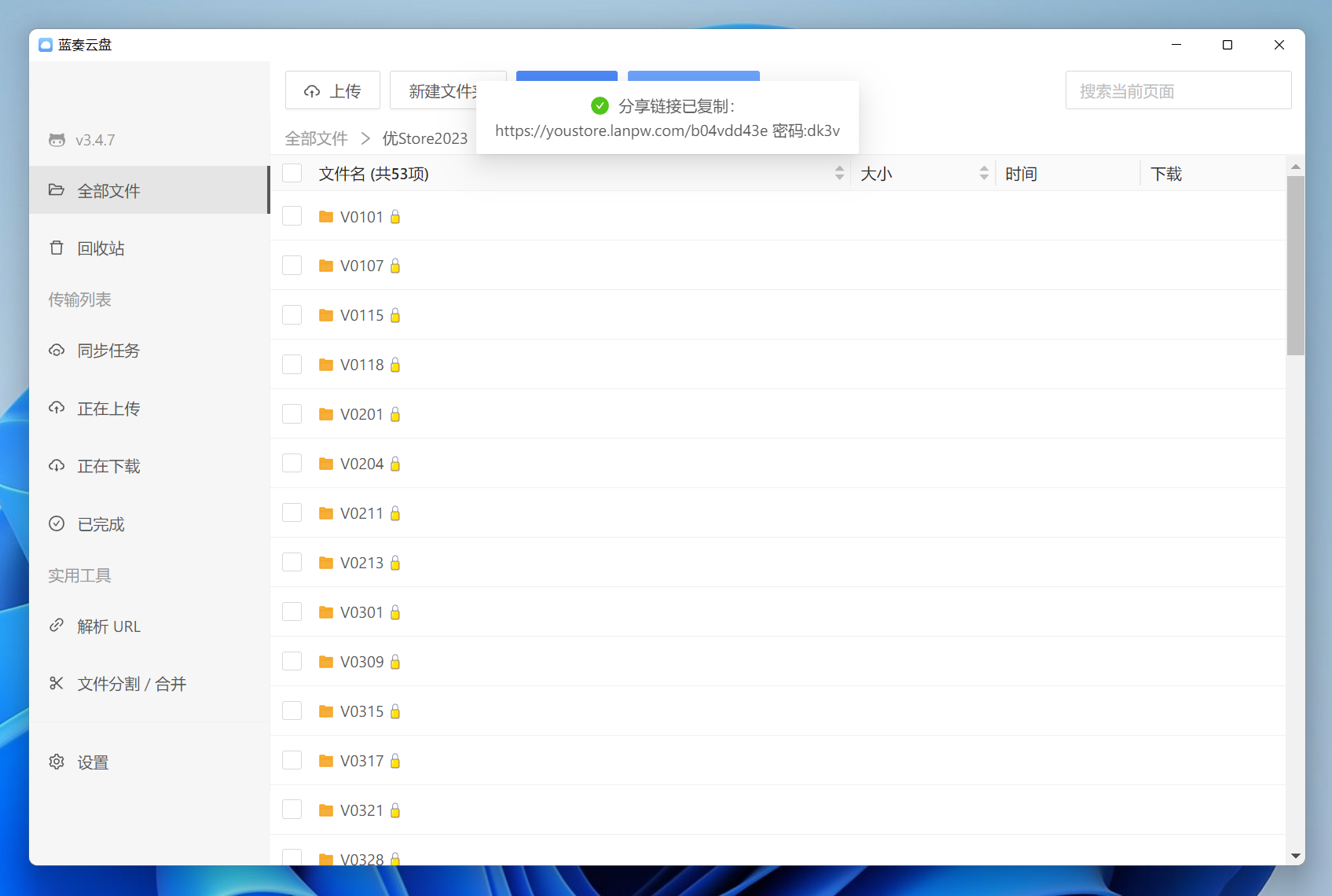Click the checkmark circle icon beside 已完成

pos(57,523)
